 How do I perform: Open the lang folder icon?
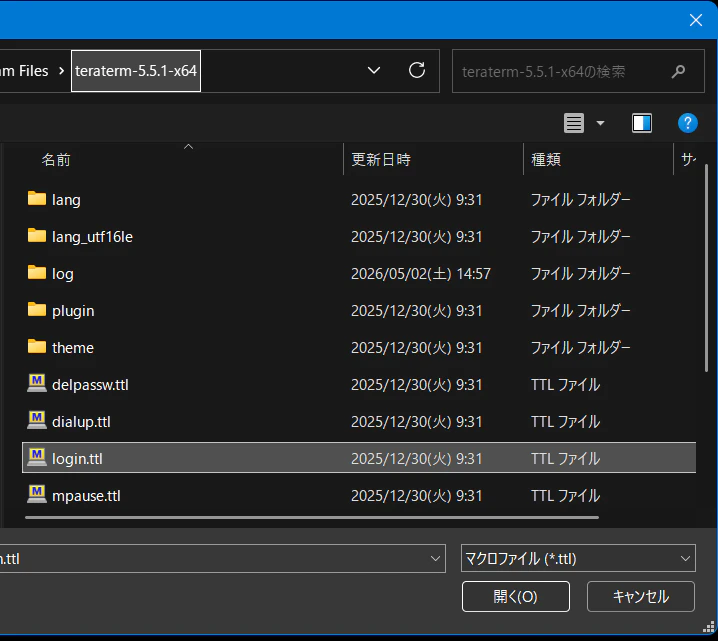click(x=37, y=199)
